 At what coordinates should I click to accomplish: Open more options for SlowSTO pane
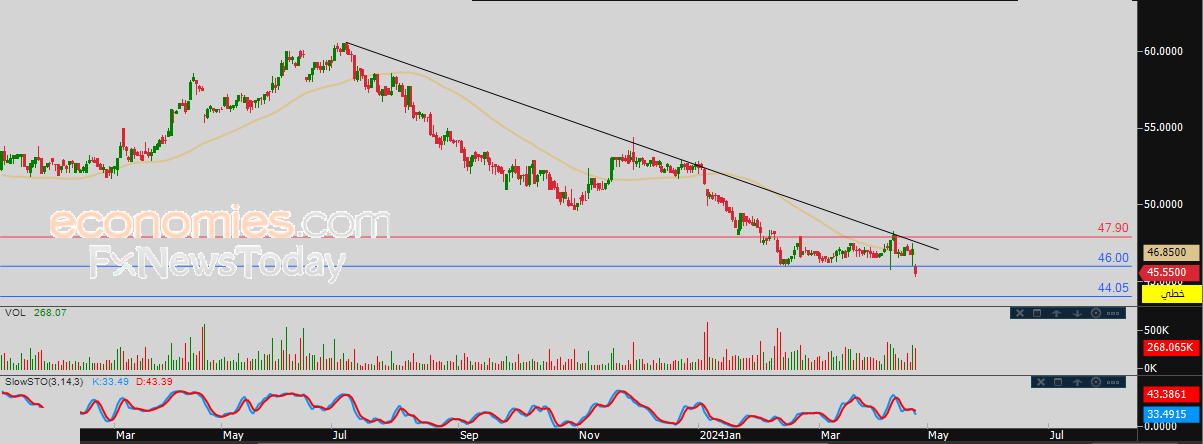[1113, 382]
